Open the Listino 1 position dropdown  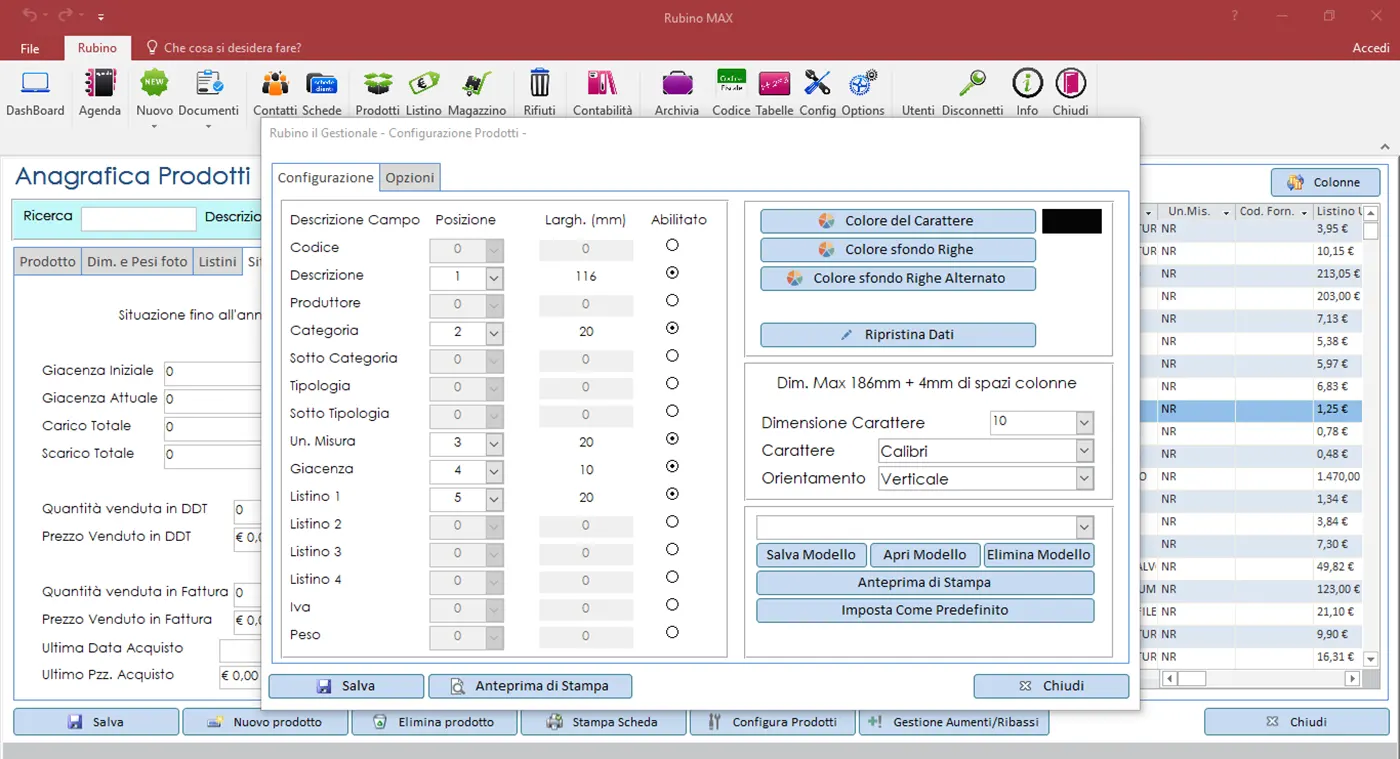tap(494, 498)
